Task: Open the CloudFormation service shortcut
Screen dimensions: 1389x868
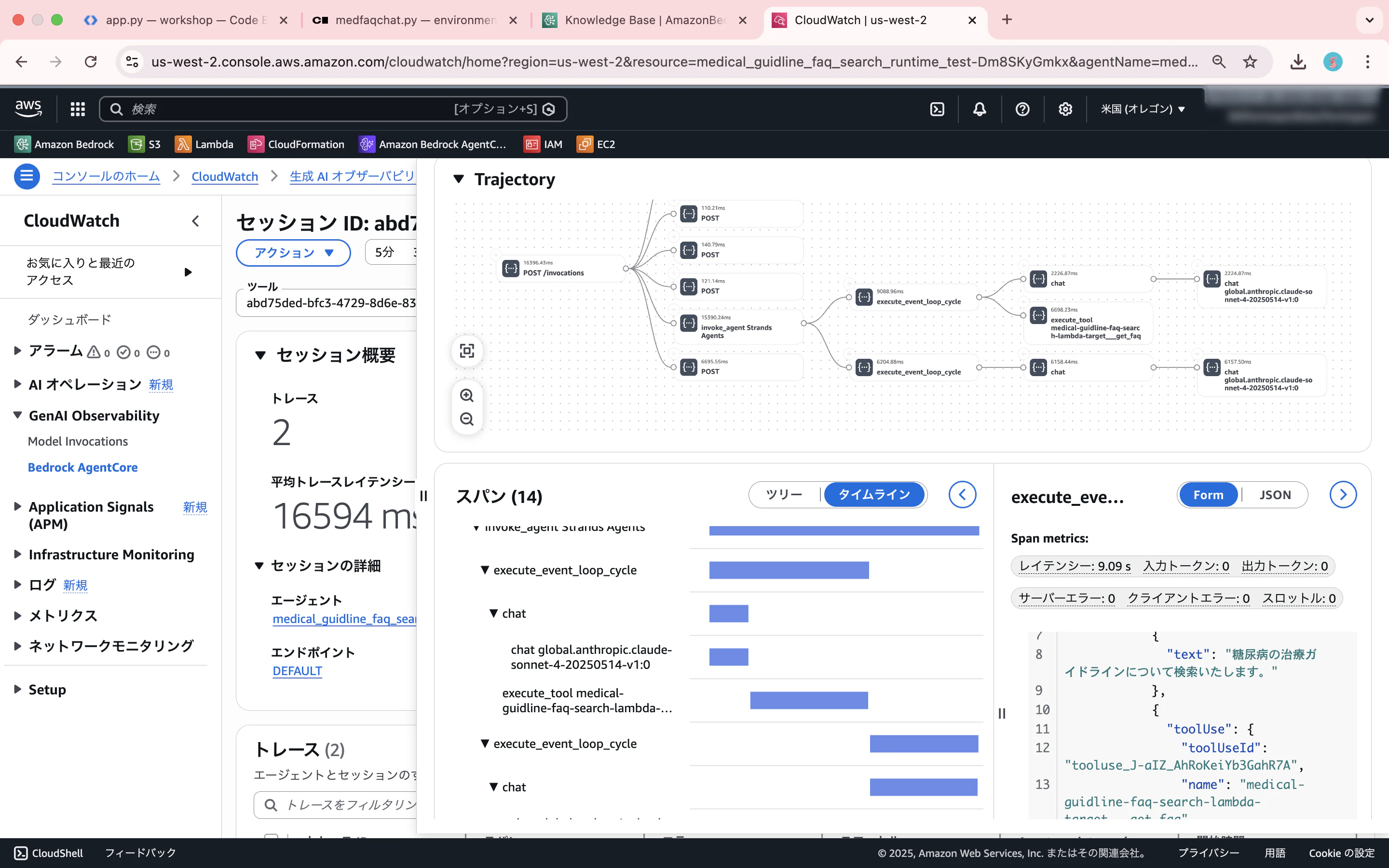Action: pos(296,144)
